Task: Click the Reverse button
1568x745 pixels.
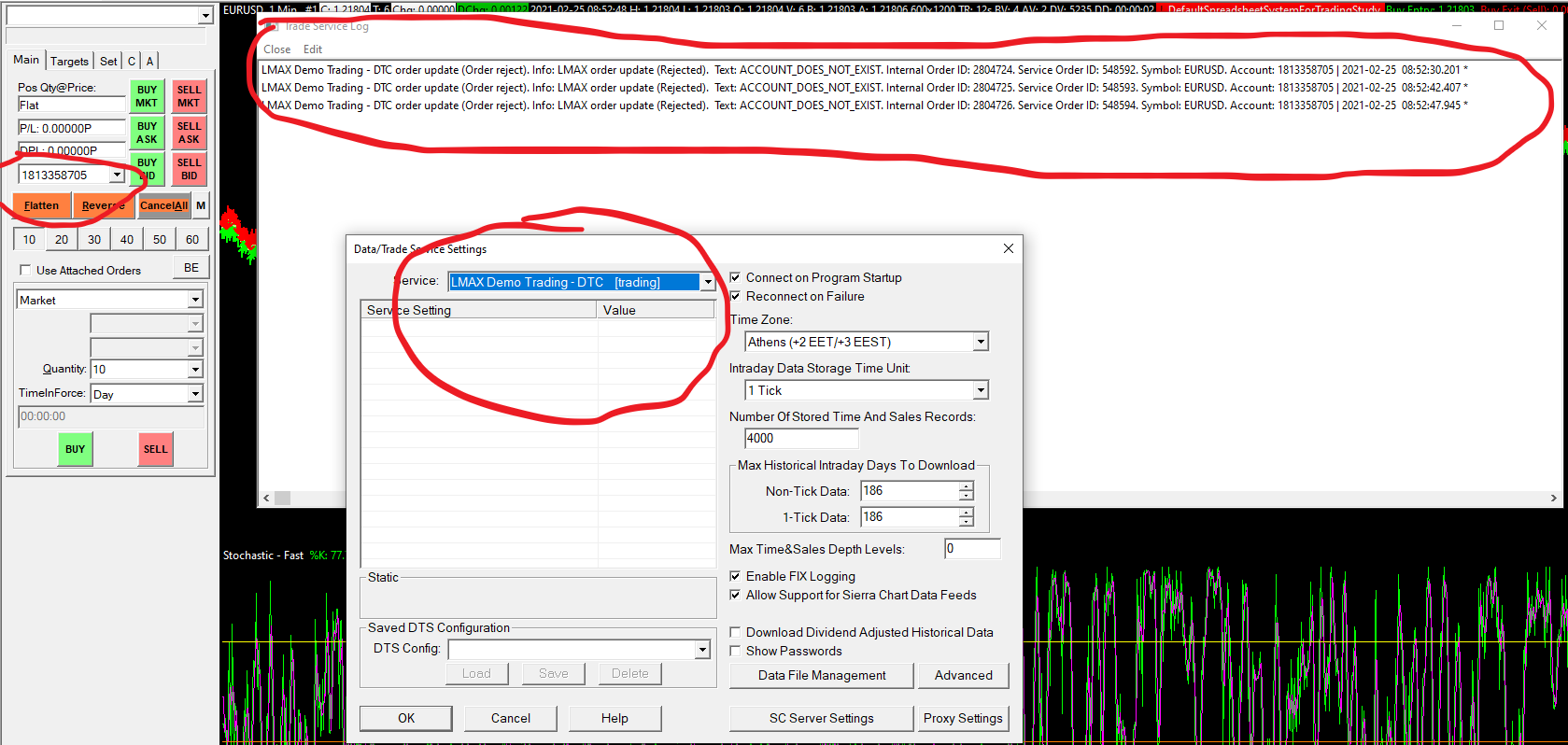Action: click(x=103, y=205)
